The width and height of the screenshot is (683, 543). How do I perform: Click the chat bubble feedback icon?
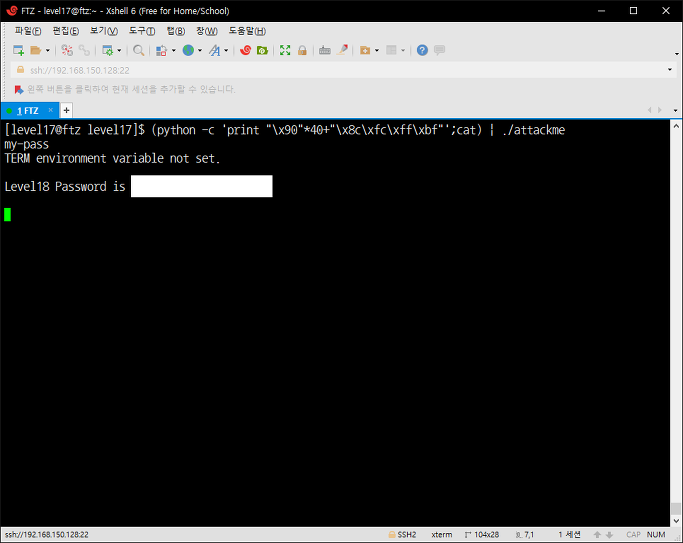(x=440, y=50)
